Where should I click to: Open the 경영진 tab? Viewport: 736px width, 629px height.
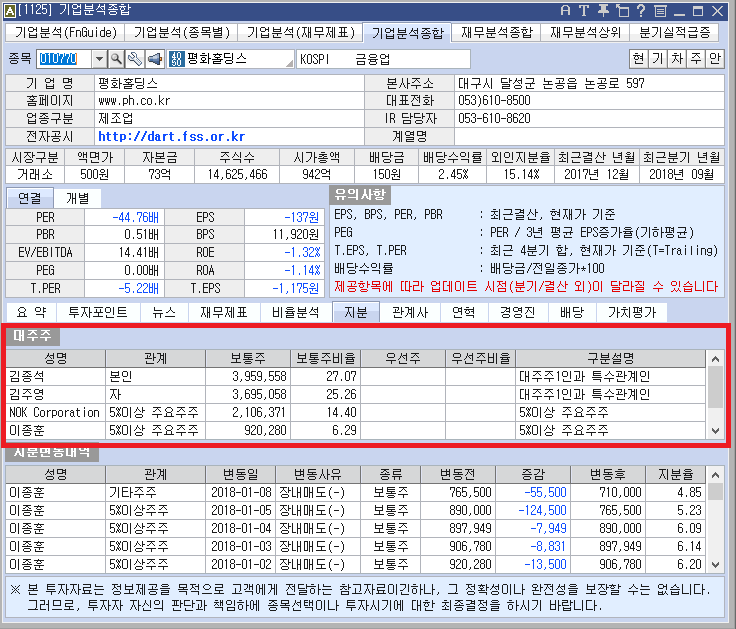(517, 313)
